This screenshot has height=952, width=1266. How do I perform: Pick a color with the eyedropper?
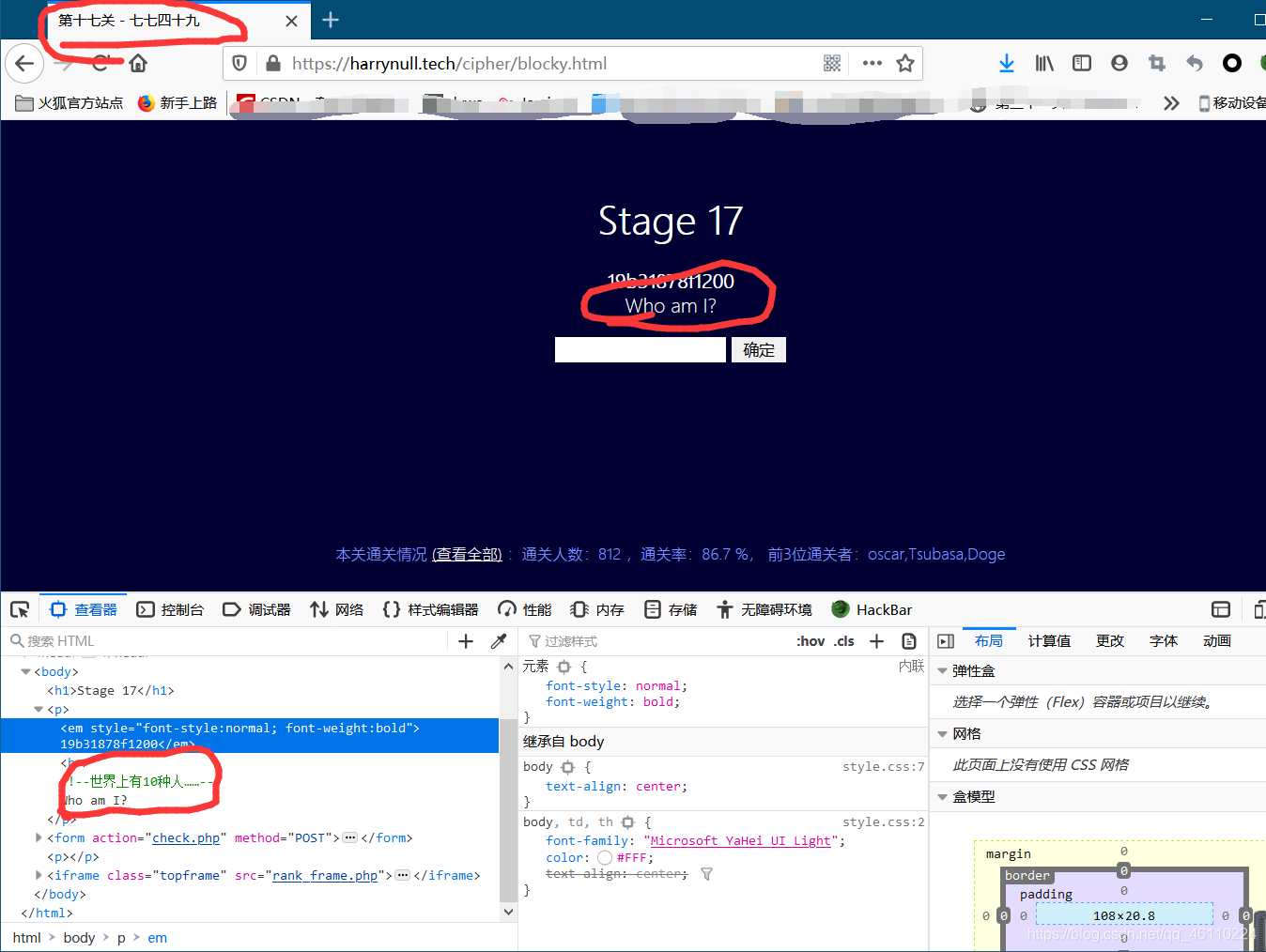[x=499, y=641]
